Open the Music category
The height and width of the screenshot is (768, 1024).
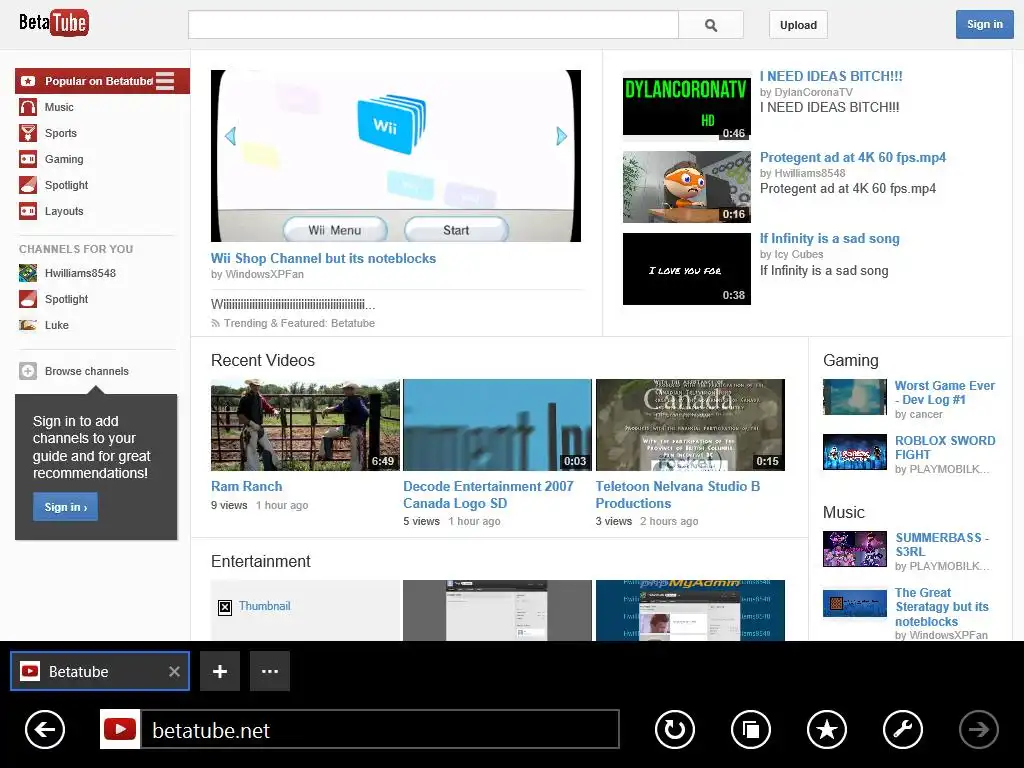(59, 107)
